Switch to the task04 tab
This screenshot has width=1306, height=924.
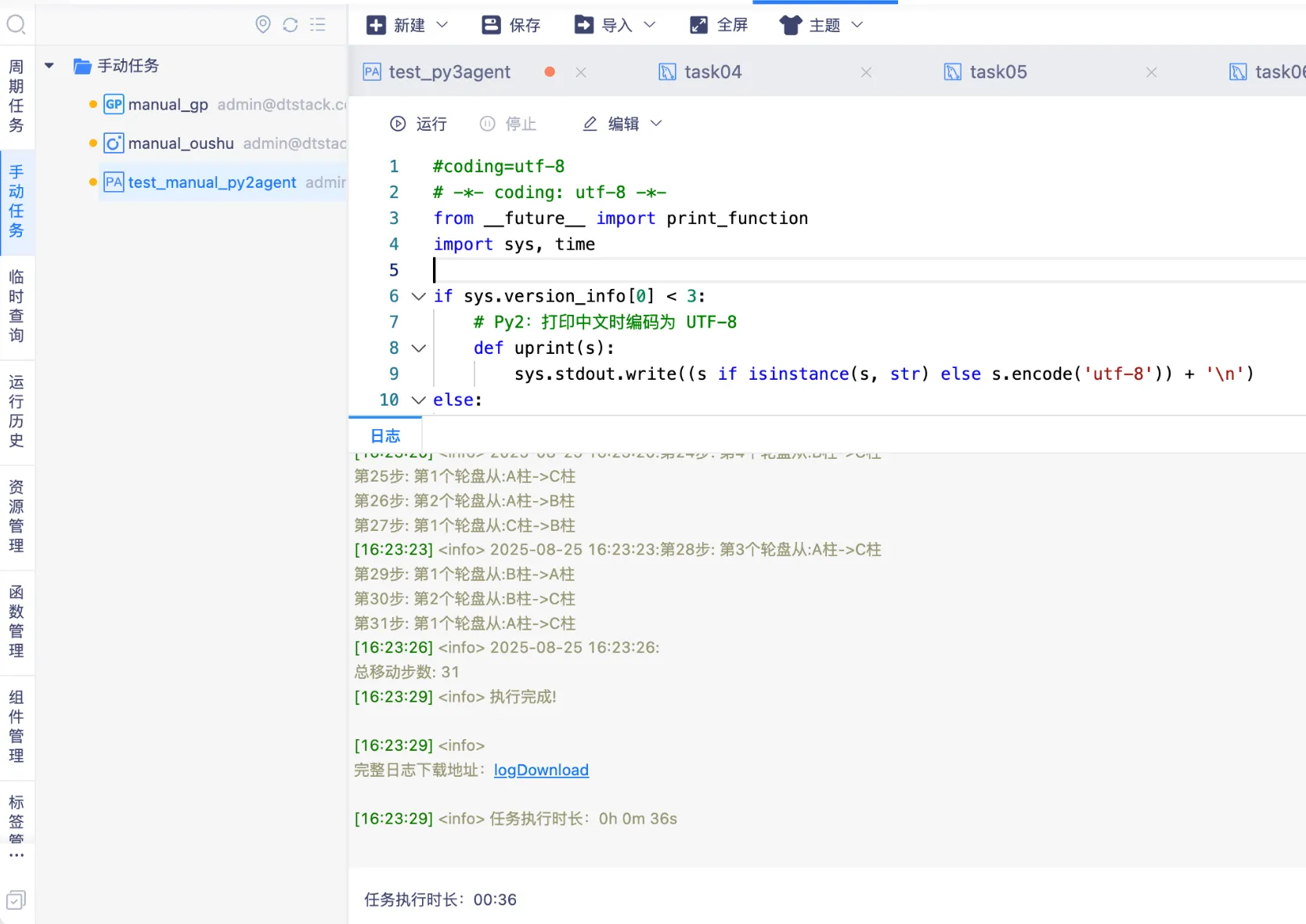[712, 72]
